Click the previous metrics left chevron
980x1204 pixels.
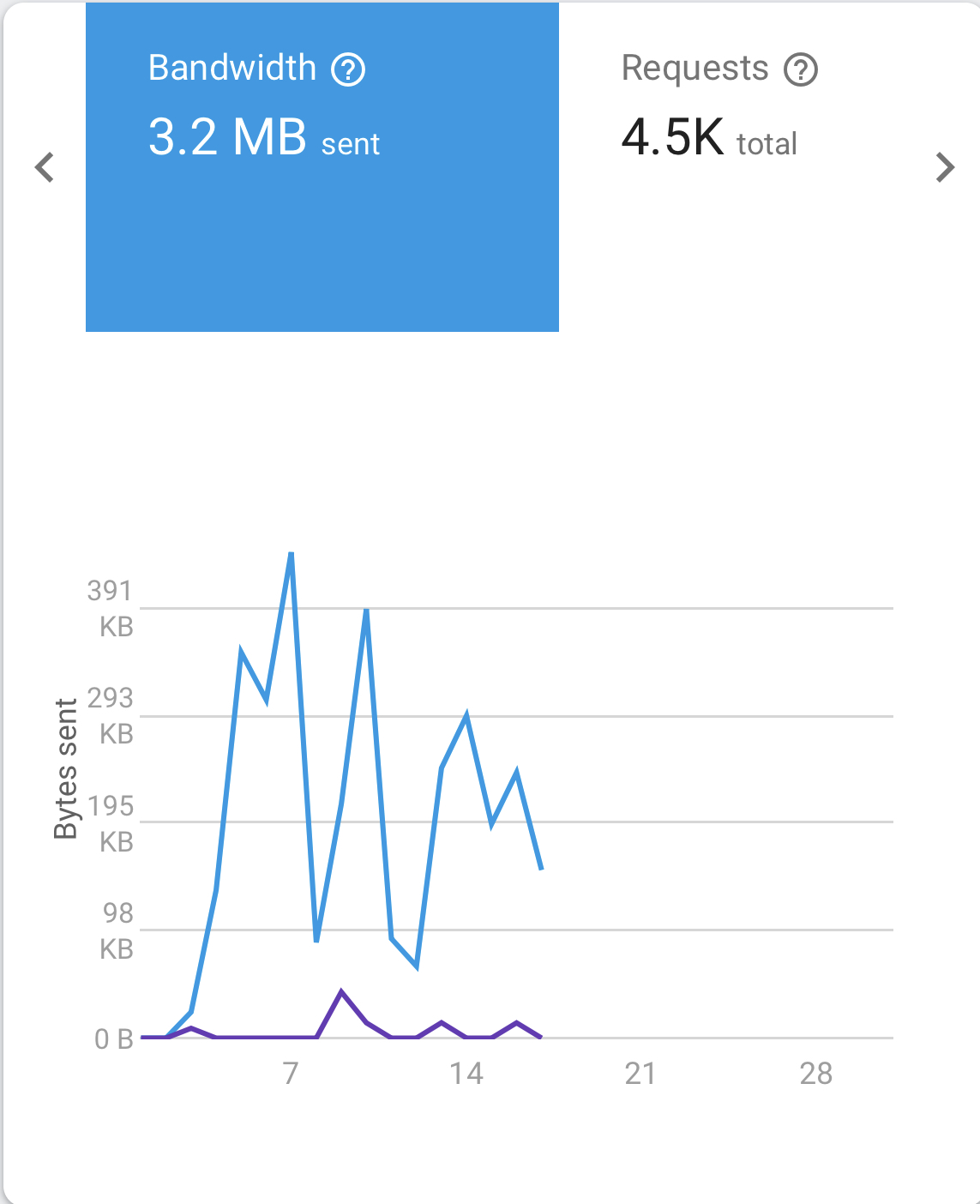pyautogui.click(x=45, y=167)
